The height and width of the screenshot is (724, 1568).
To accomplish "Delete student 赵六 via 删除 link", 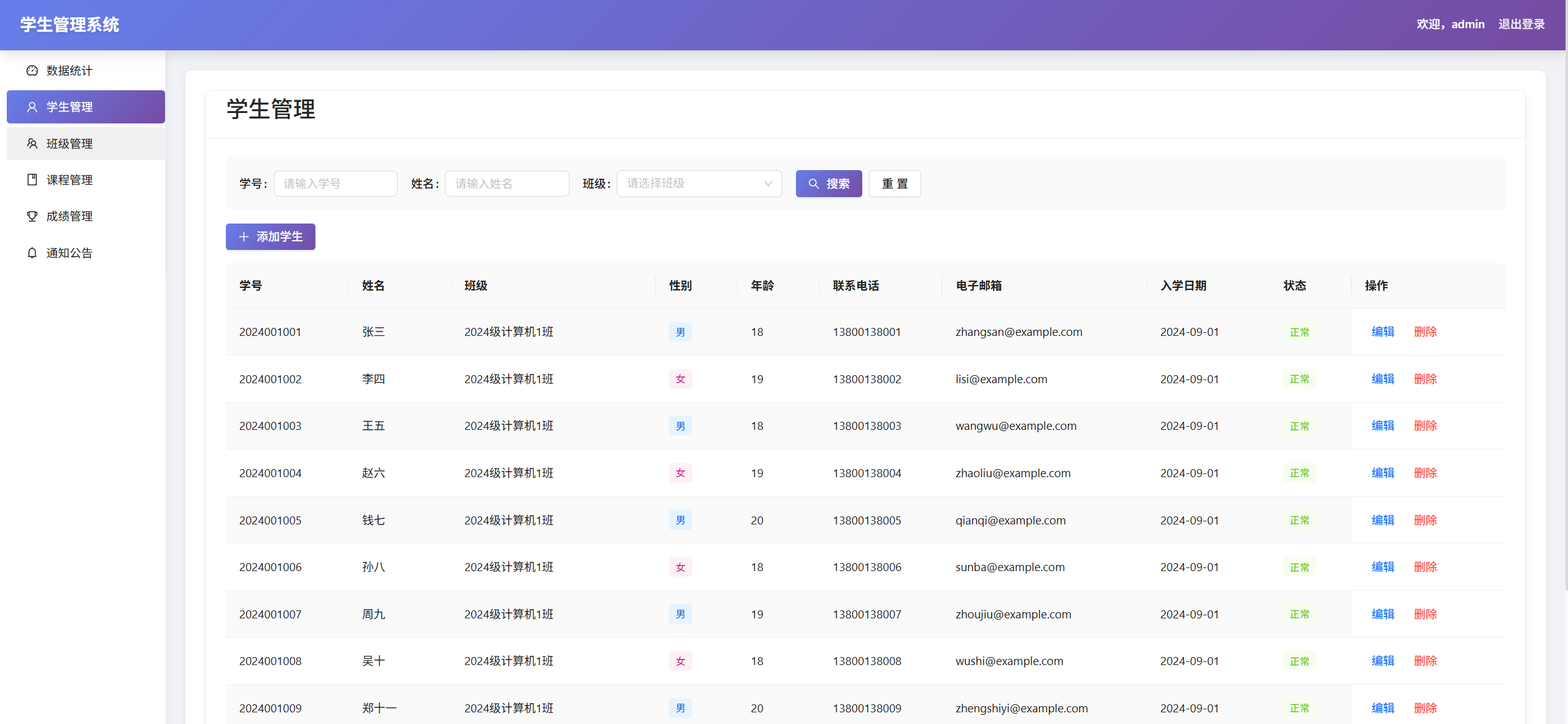I will (x=1425, y=473).
